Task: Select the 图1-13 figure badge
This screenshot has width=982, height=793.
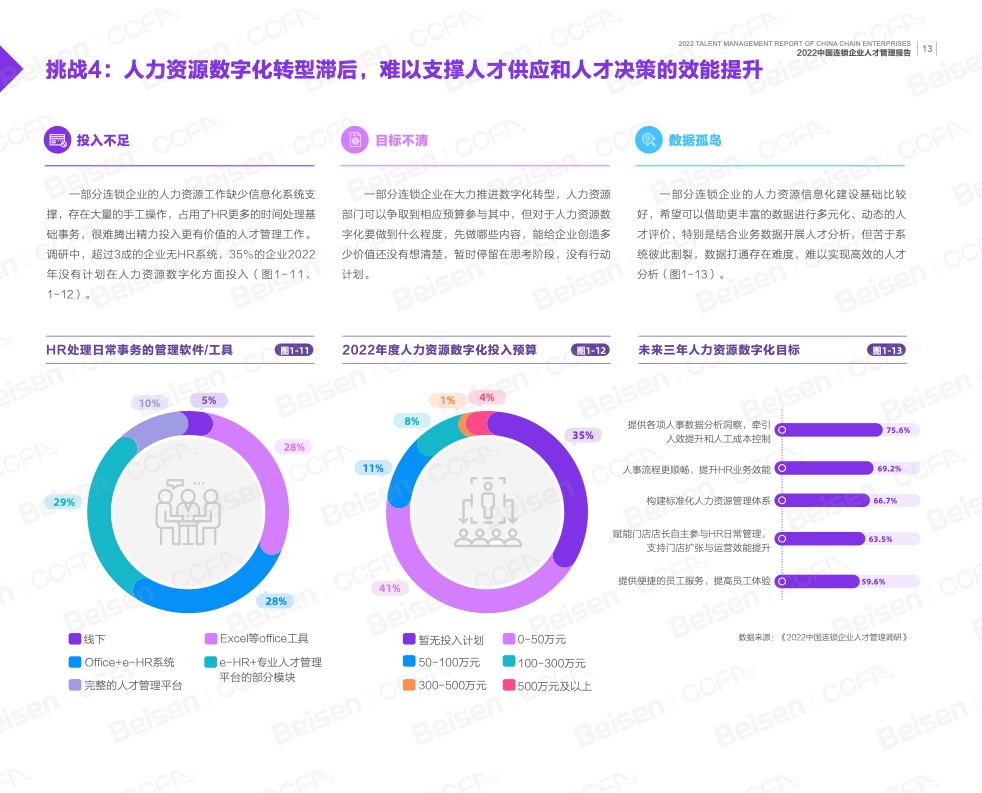Action: pyautogui.click(x=886, y=350)
